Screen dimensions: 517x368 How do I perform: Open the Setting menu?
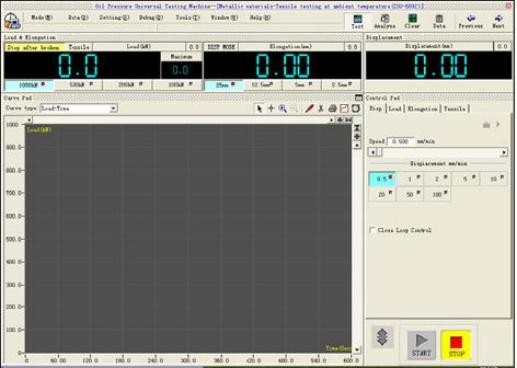(114, 18)
